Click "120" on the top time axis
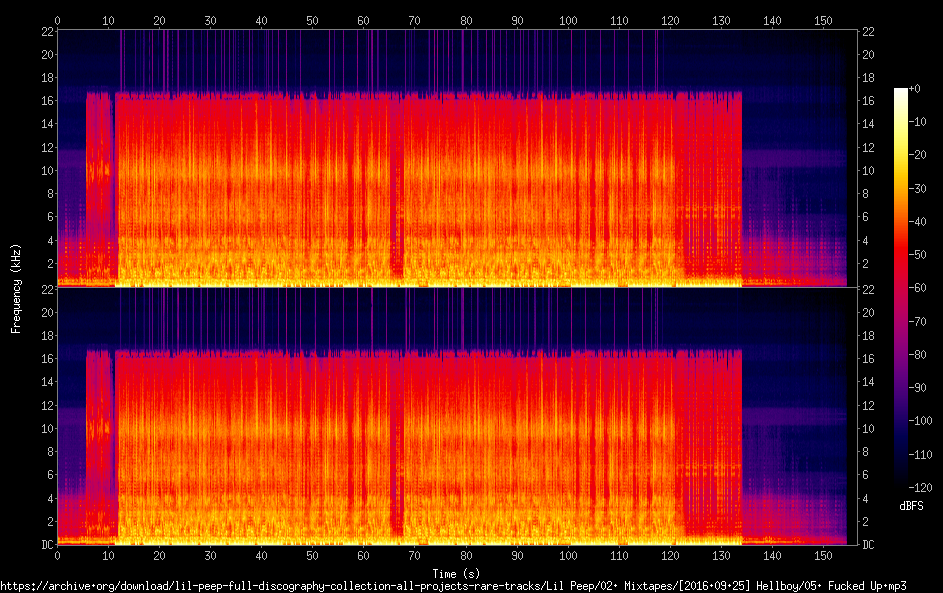 (x=670, y=20)
